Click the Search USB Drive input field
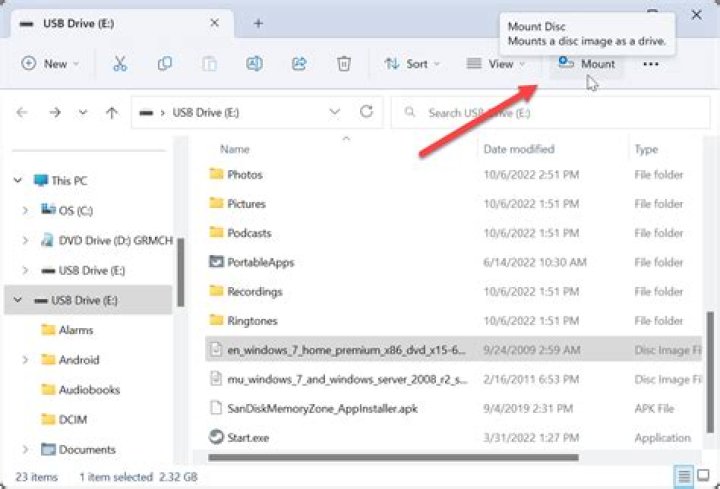The height and width of the screenshot is (489, 720). [x=550, y=112]
